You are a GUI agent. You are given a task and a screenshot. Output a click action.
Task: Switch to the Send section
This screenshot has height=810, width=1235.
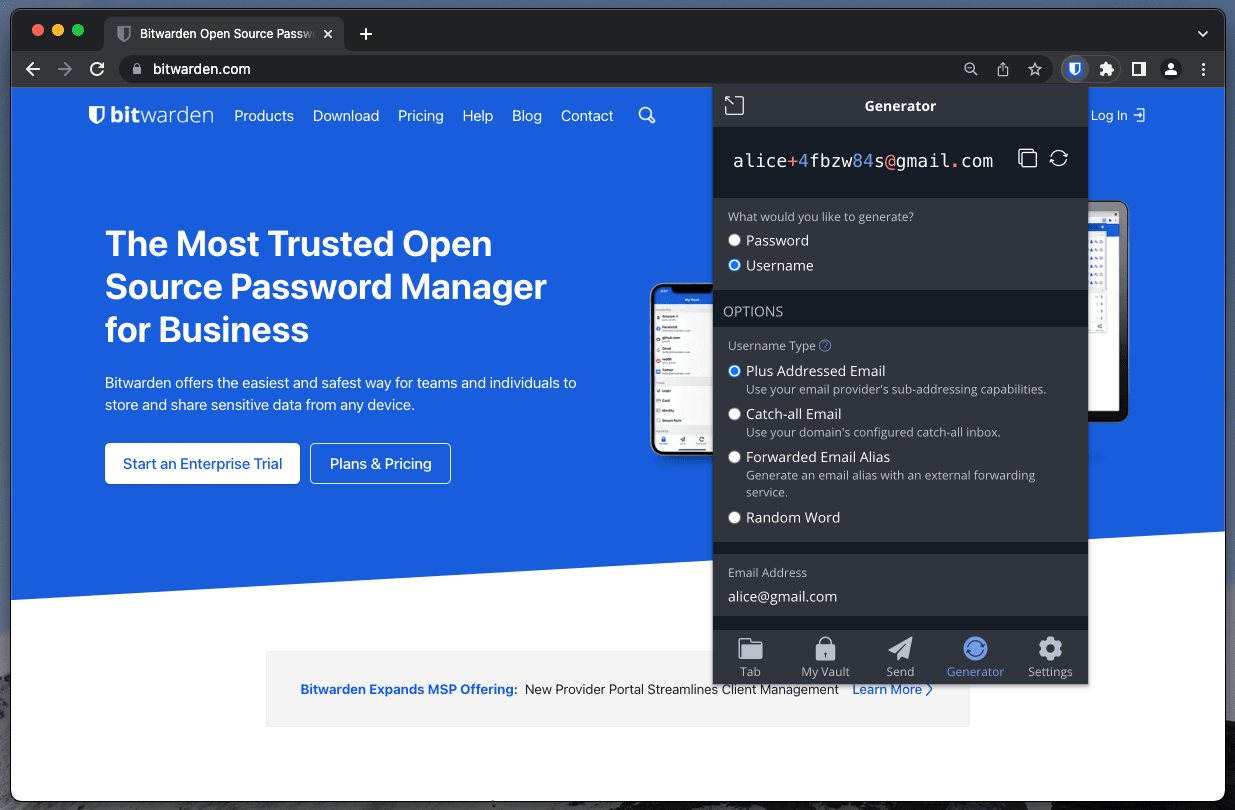[900, 657]
